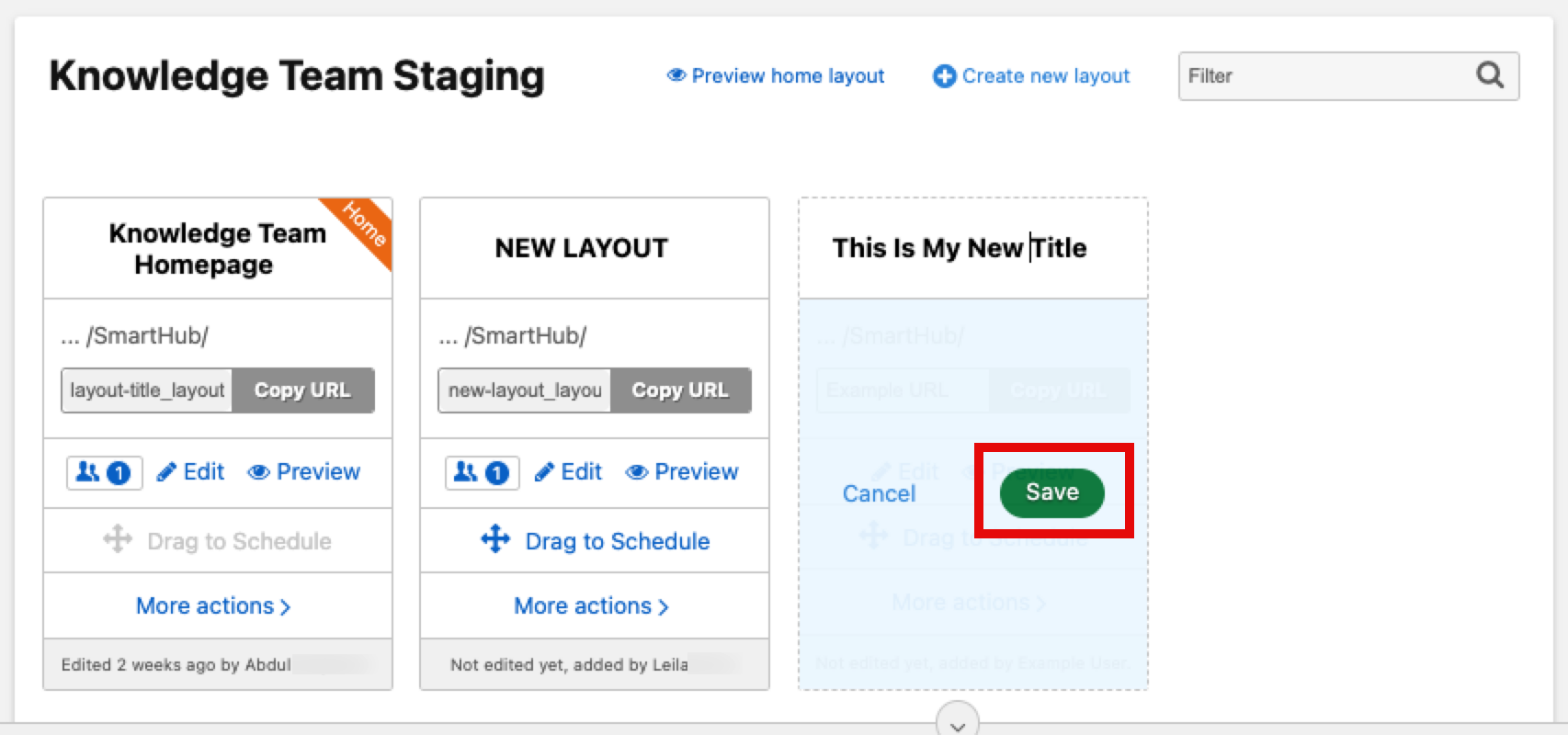Click the search magnifier icon in Filter
Viewport: 1568px width, 735px height.
(x=1489, y=75)
